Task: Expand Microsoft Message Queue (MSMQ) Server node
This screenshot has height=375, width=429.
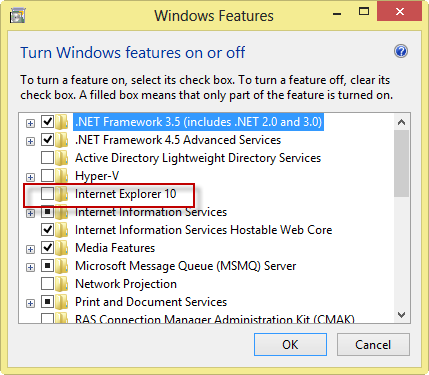Action: (x=30, y=267)
